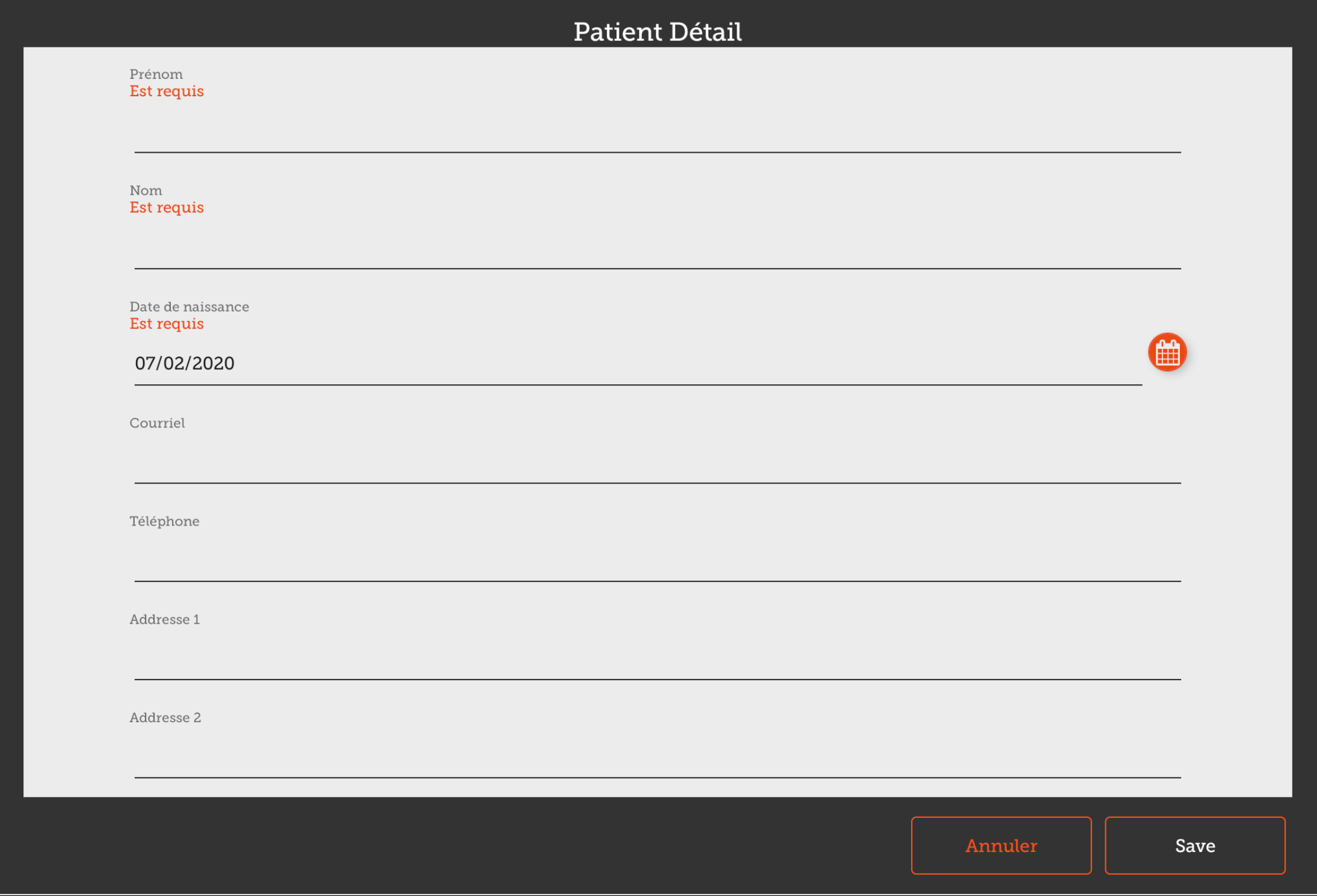
Task: Select the Courriel email field
Action: [x=657, y=464]
